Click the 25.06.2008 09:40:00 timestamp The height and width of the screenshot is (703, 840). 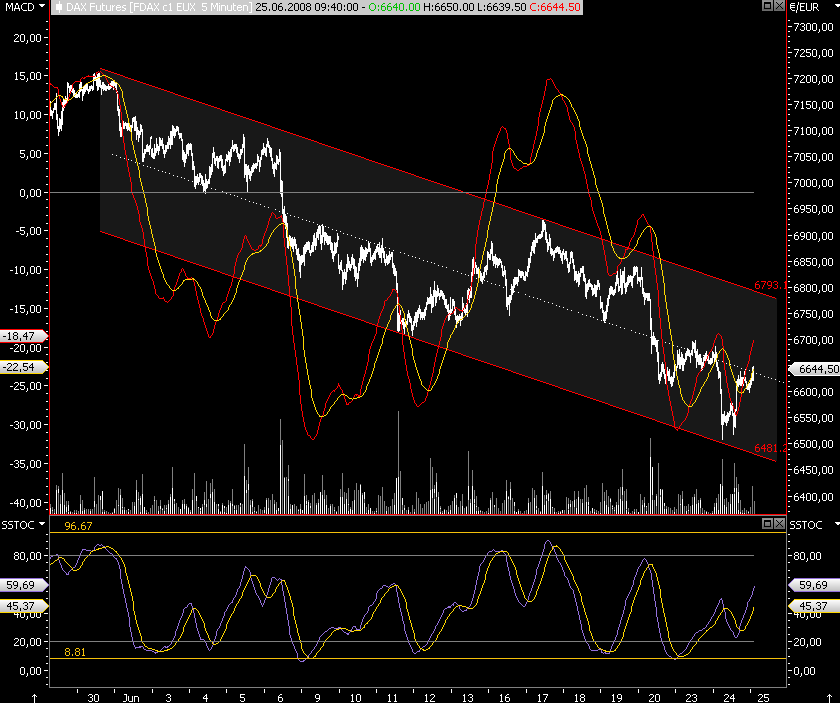[x=307, y=7]
